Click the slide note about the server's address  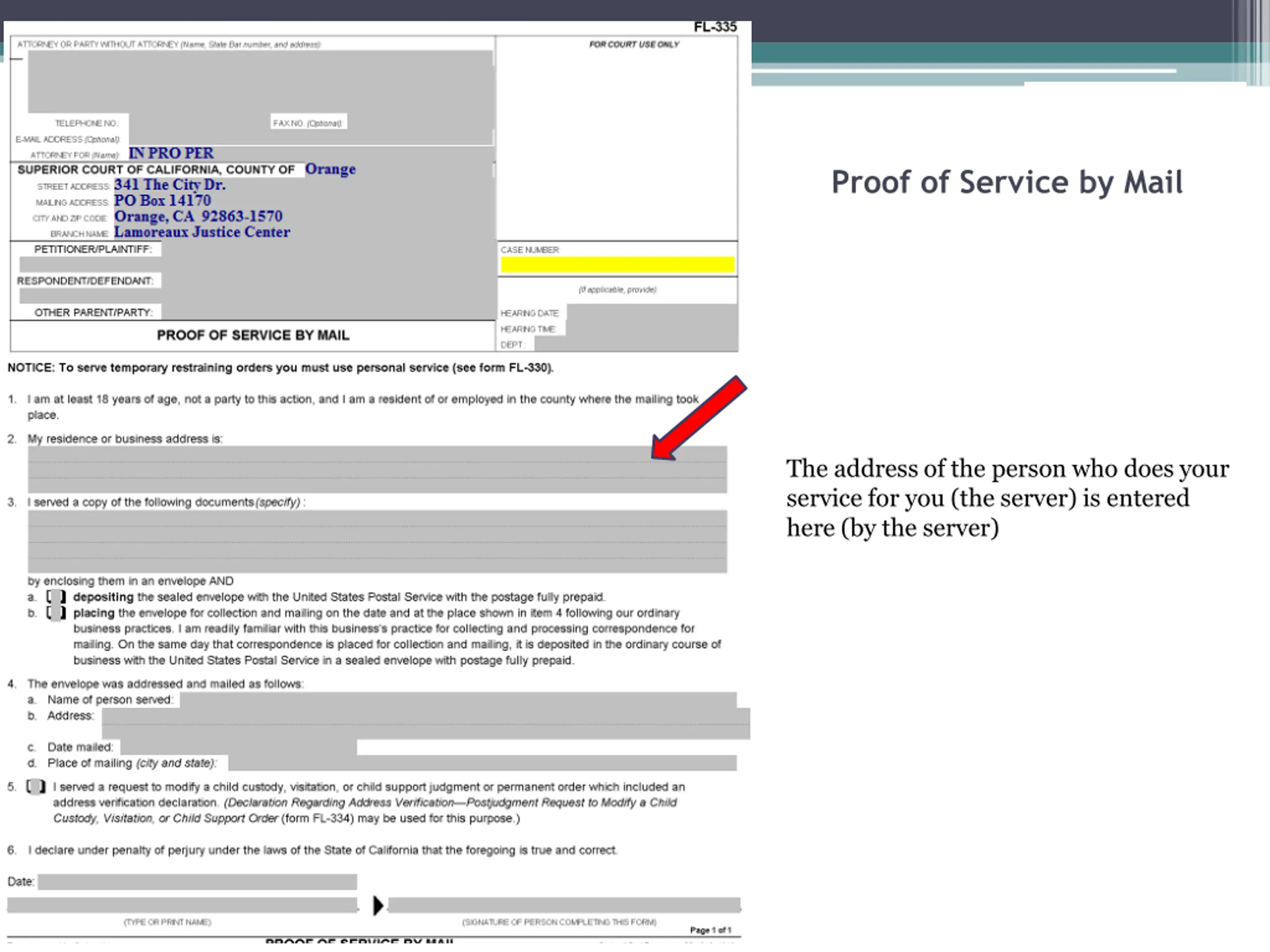coord(1007,498)
